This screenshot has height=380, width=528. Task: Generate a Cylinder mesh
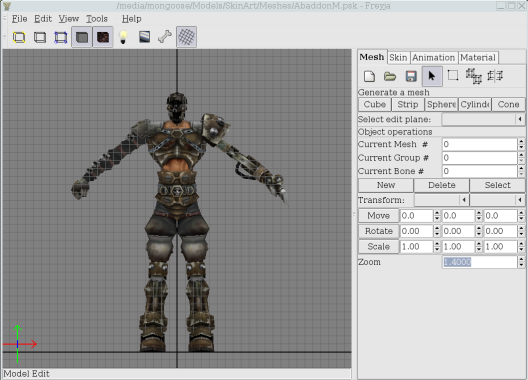(475, 104)
